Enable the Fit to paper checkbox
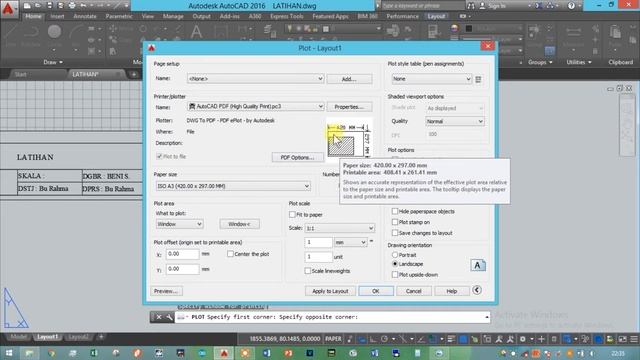 click(292, 214)
